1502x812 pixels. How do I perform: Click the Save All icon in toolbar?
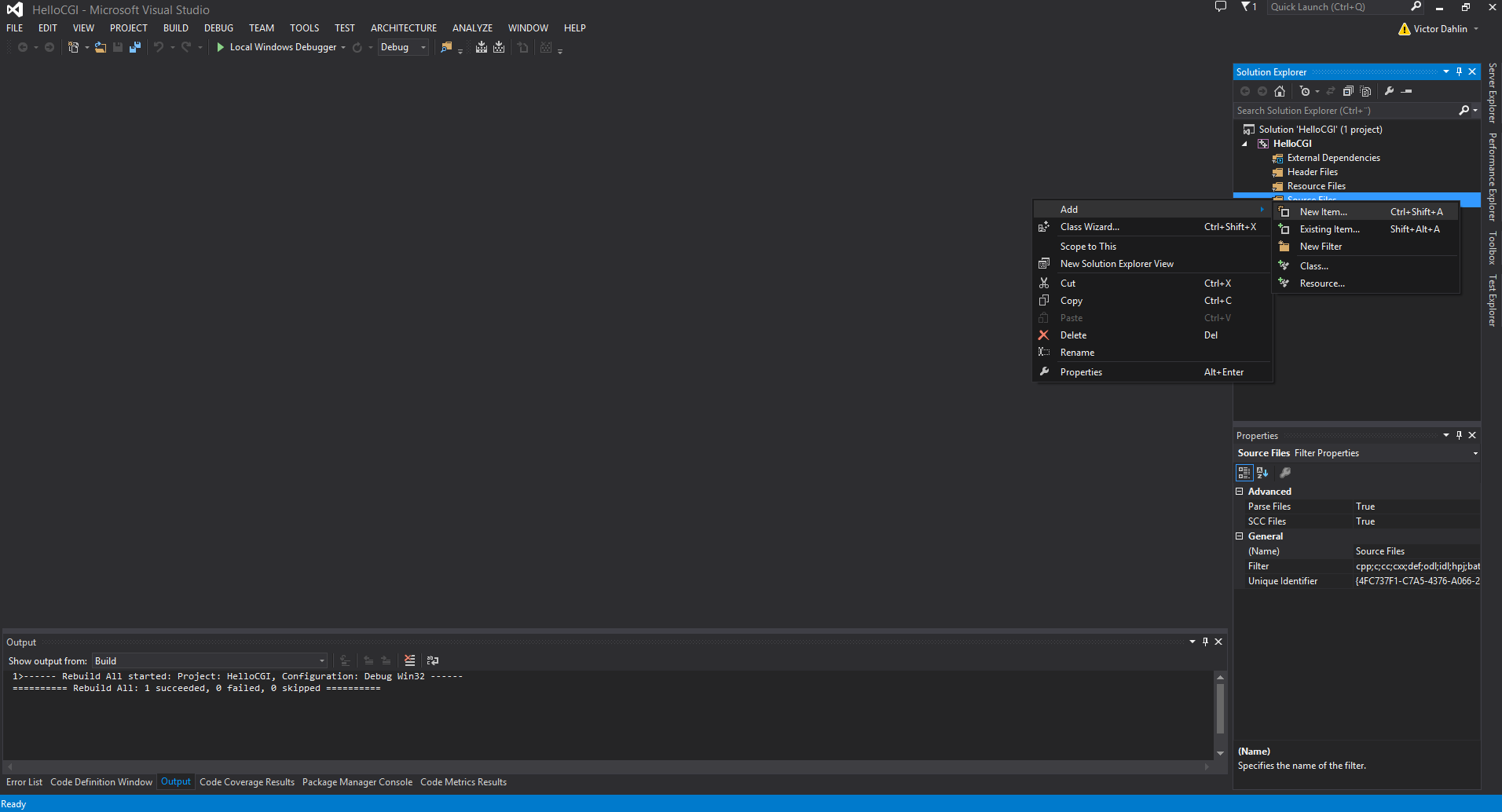tap(135, 47)
